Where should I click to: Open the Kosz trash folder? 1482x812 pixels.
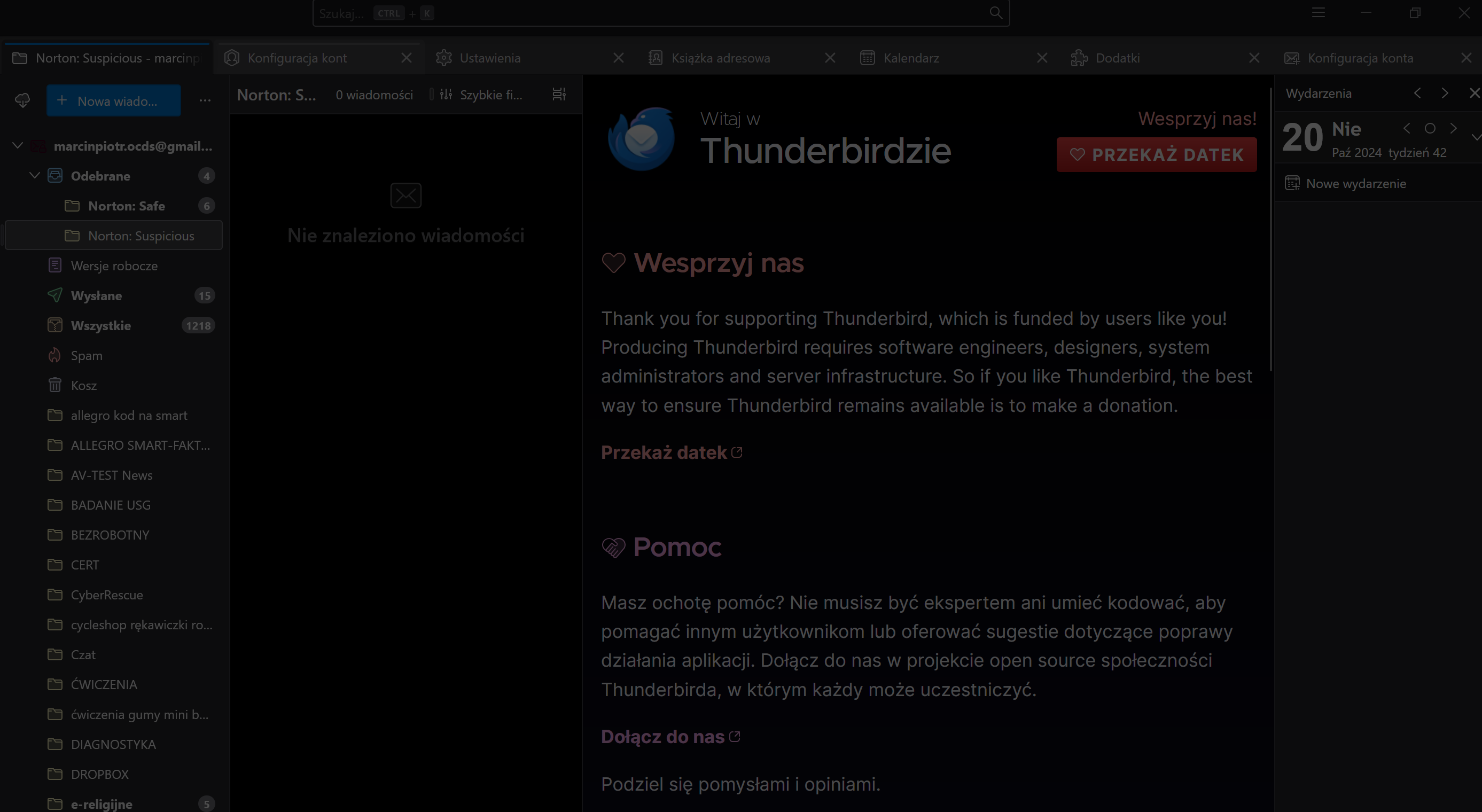[83, 385]
